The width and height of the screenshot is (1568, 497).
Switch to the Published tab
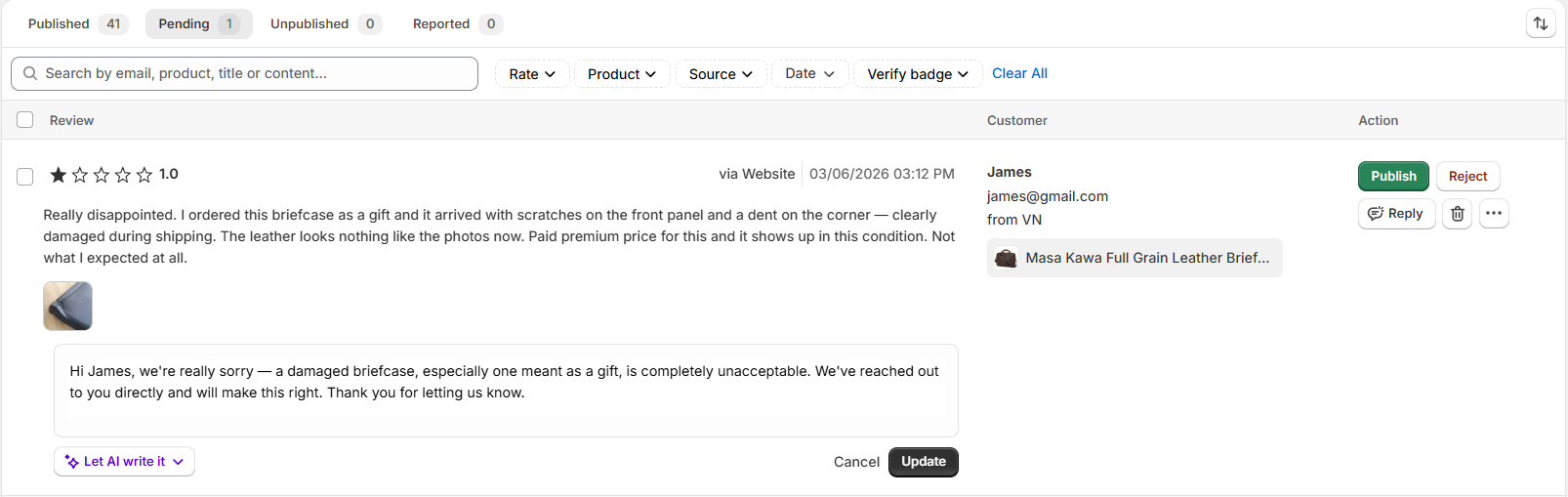(x=76, y=23)
